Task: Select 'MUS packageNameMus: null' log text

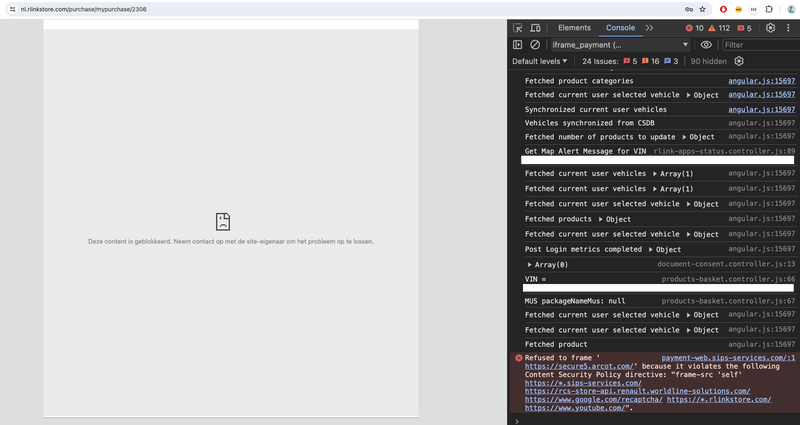Action: (x=575, y=301)
